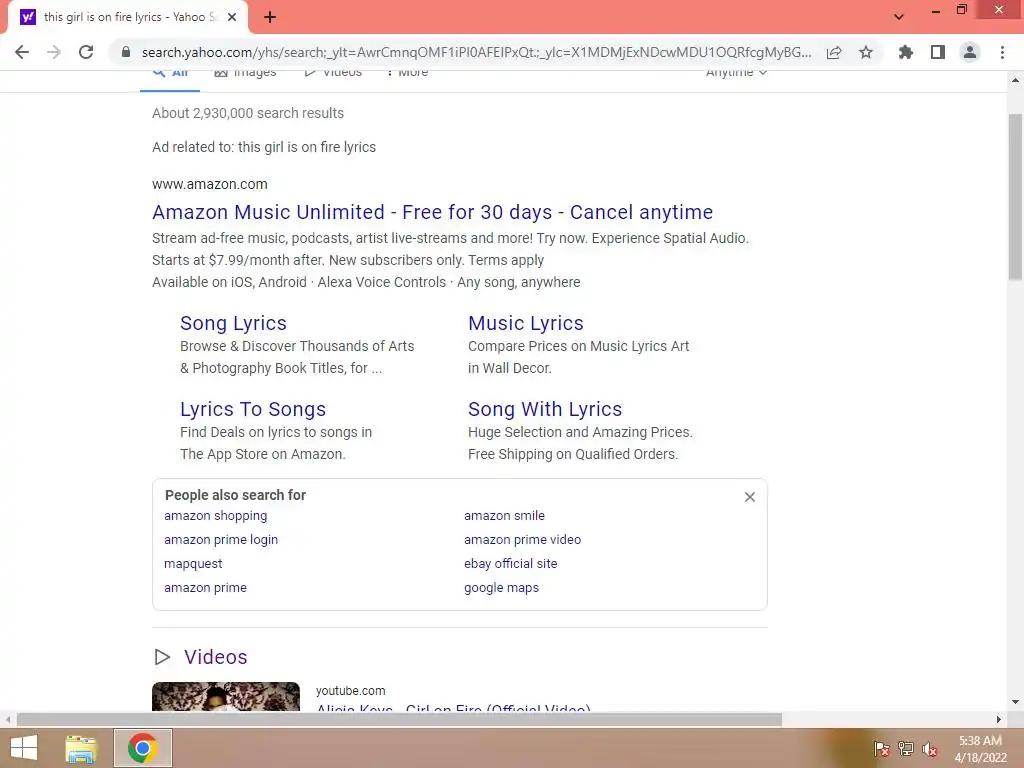The width and height of the screenshot is (1024, 768).
Task: Open the Song Lyrics link
Action: click(233, 323)
